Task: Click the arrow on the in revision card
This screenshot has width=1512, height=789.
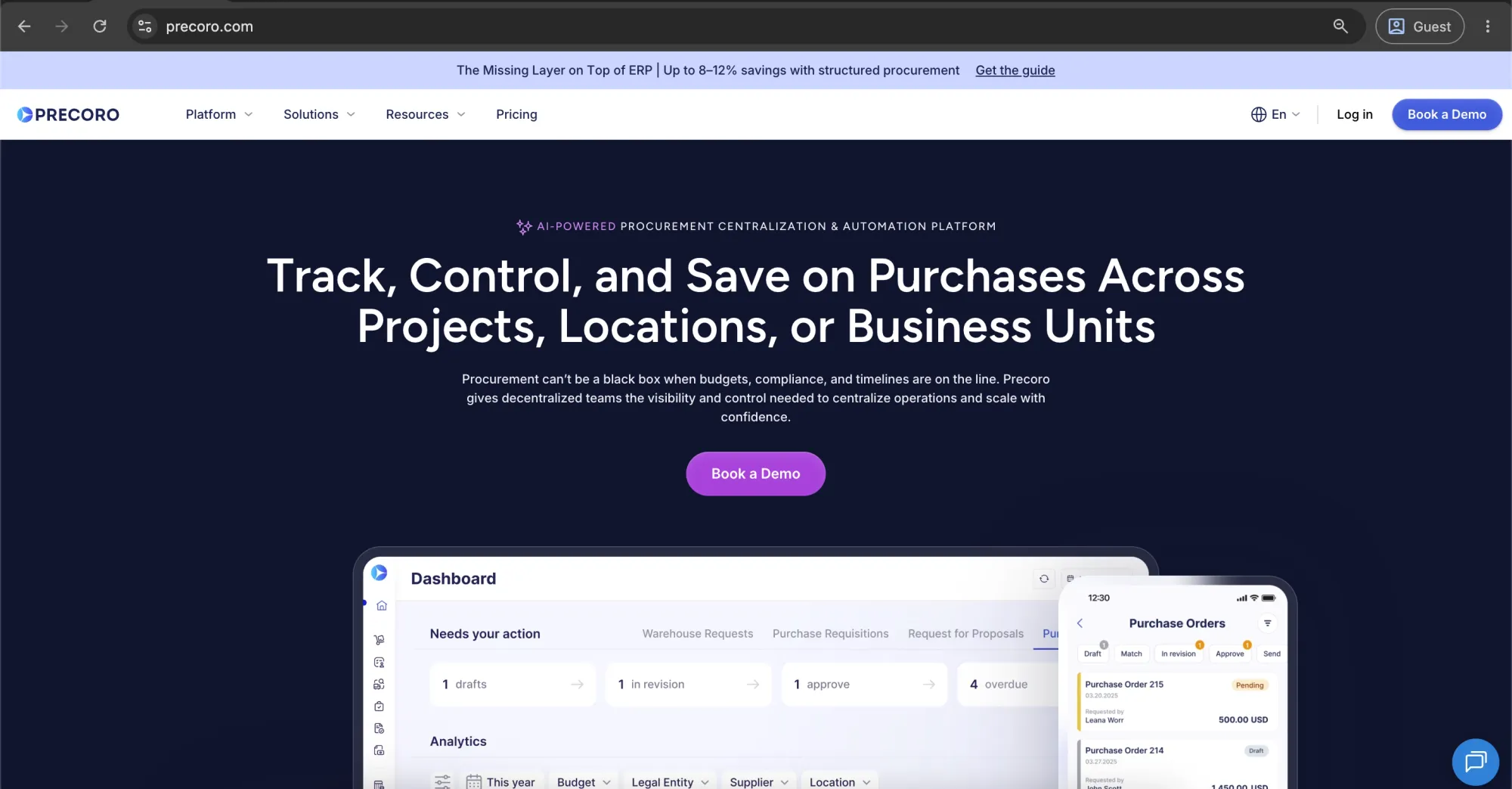Action: coord(753,685)
